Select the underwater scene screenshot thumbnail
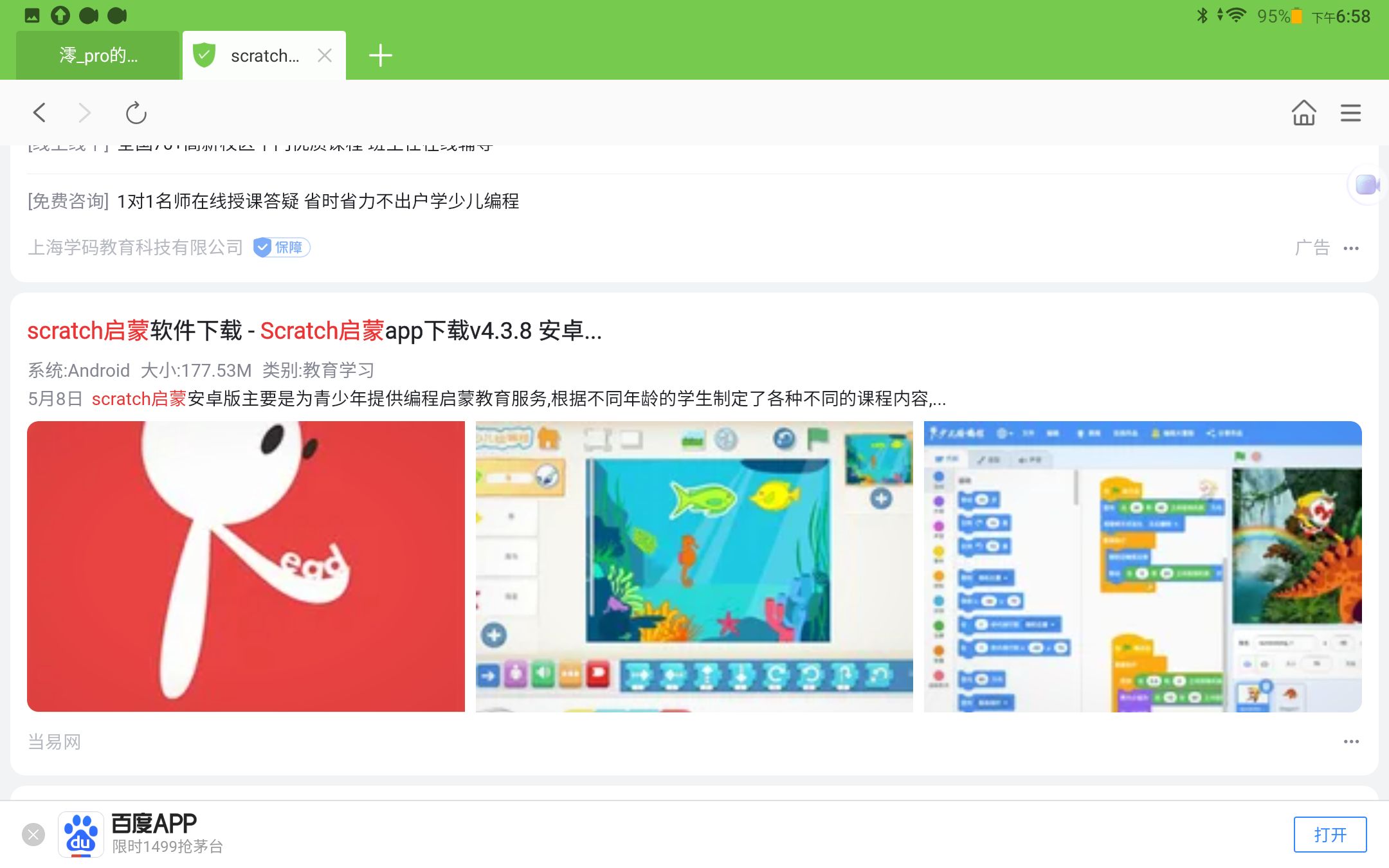The height and width of the screenshot is (868, 1389). point(695,566)
